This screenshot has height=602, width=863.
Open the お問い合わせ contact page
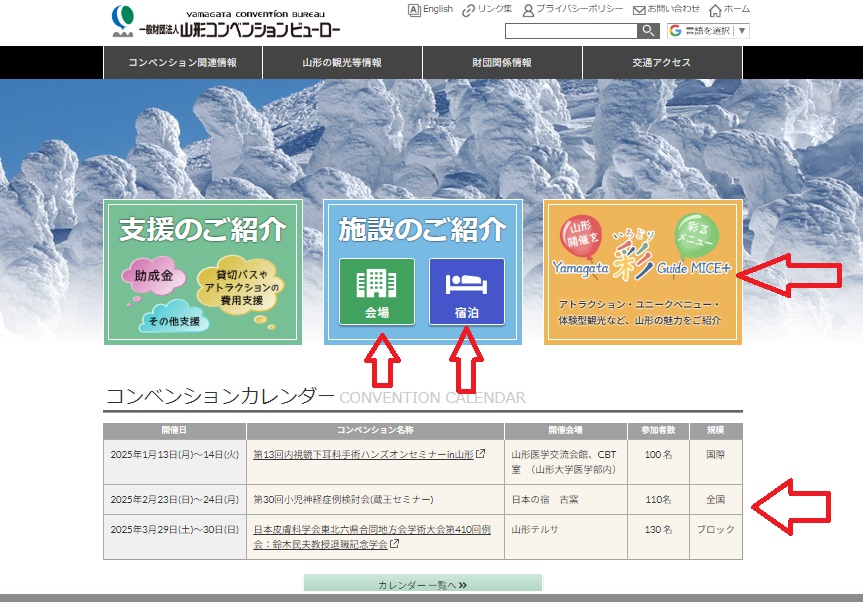666,10
